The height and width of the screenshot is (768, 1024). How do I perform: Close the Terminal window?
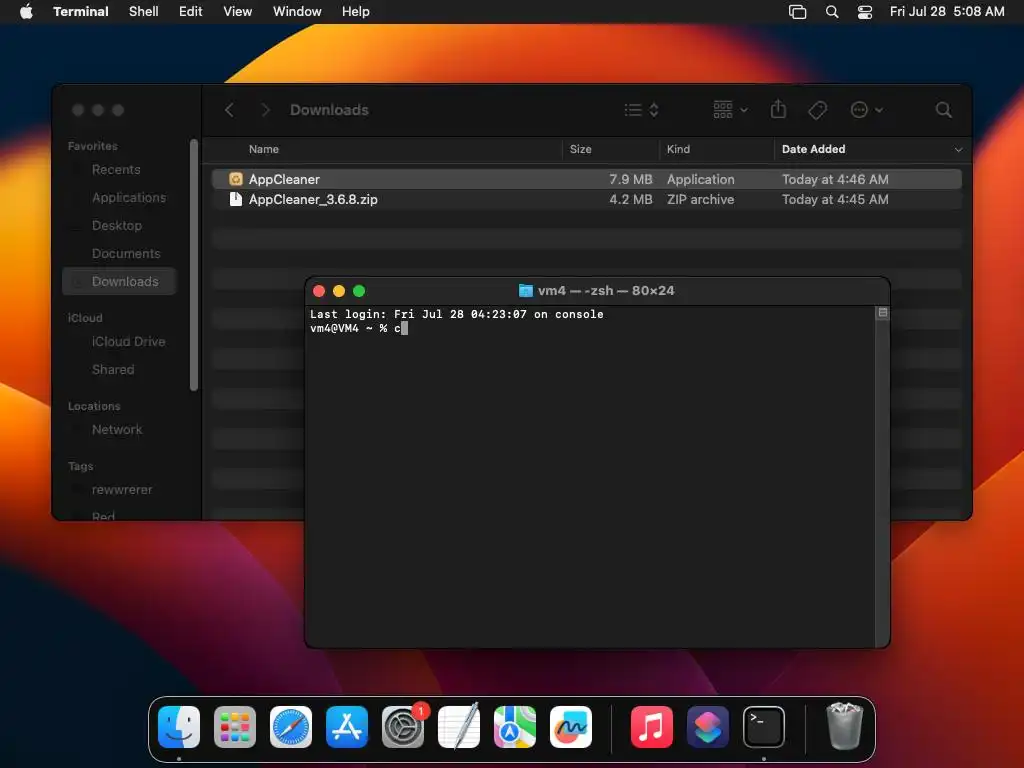[319, 291]
